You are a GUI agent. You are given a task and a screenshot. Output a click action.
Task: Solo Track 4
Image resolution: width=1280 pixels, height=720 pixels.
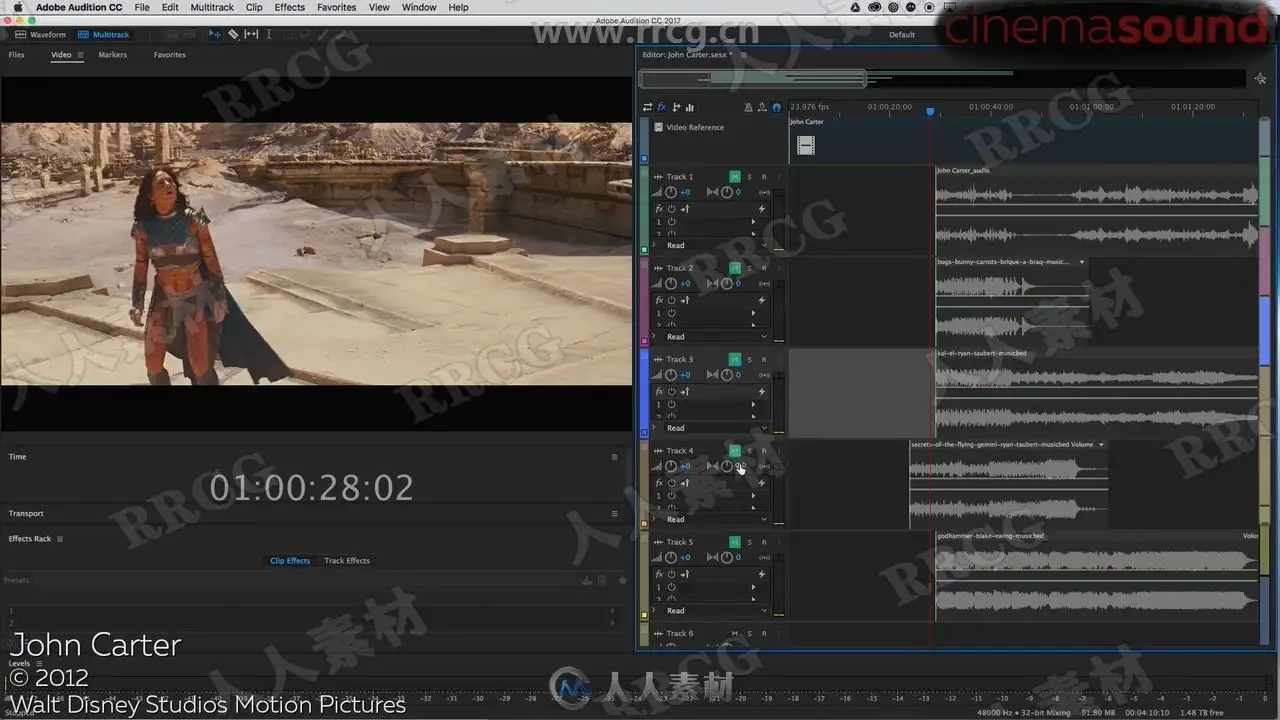pos(749,451)
